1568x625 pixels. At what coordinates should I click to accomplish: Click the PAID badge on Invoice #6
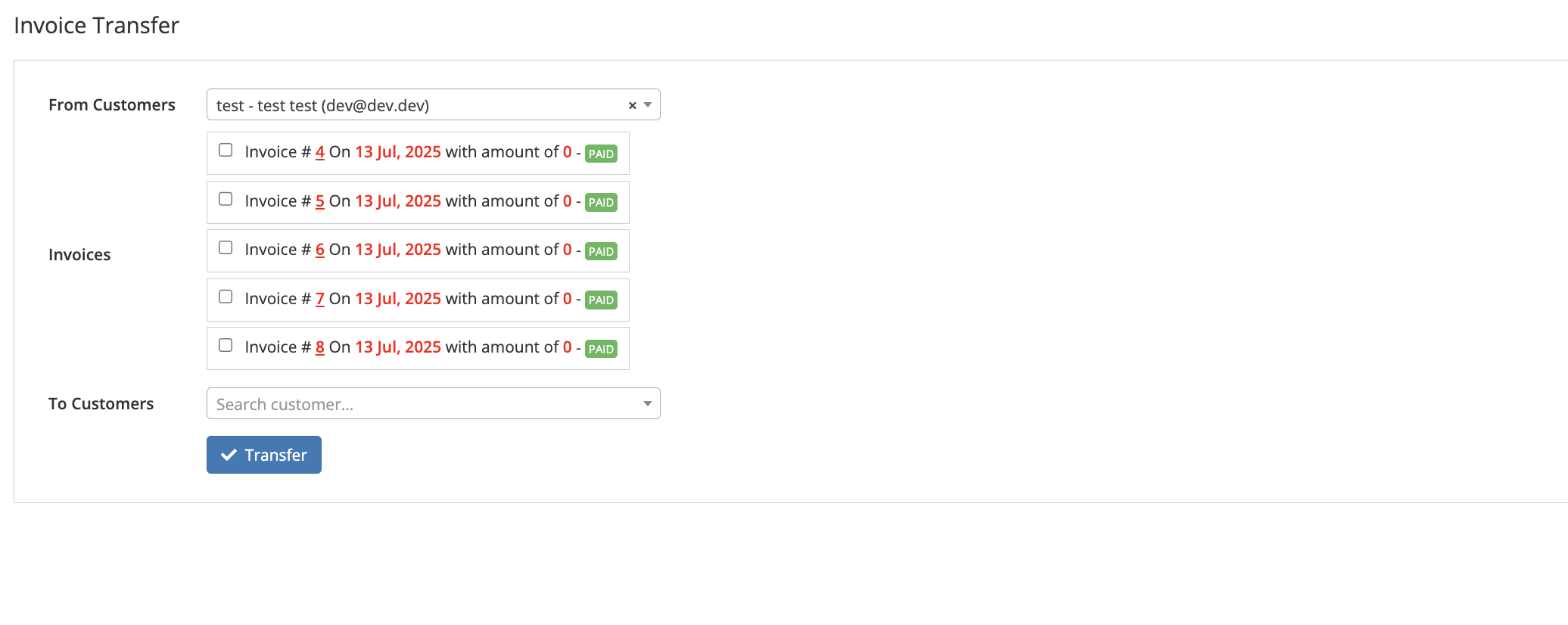(601, 251)
